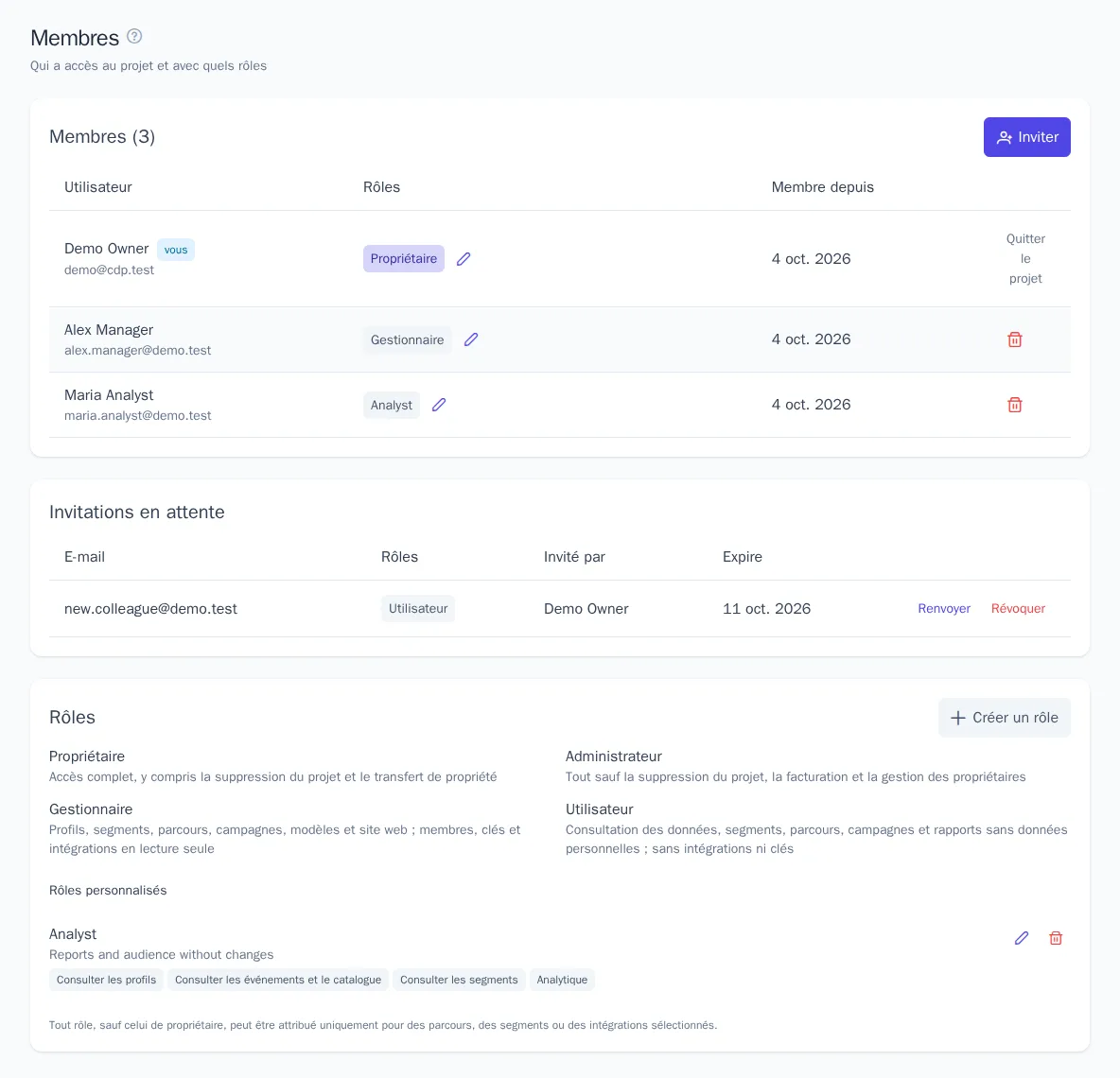Click the 'Analytique' permission chip
The height and width of the screenshot is (1078, 1120).
[562, 980]
